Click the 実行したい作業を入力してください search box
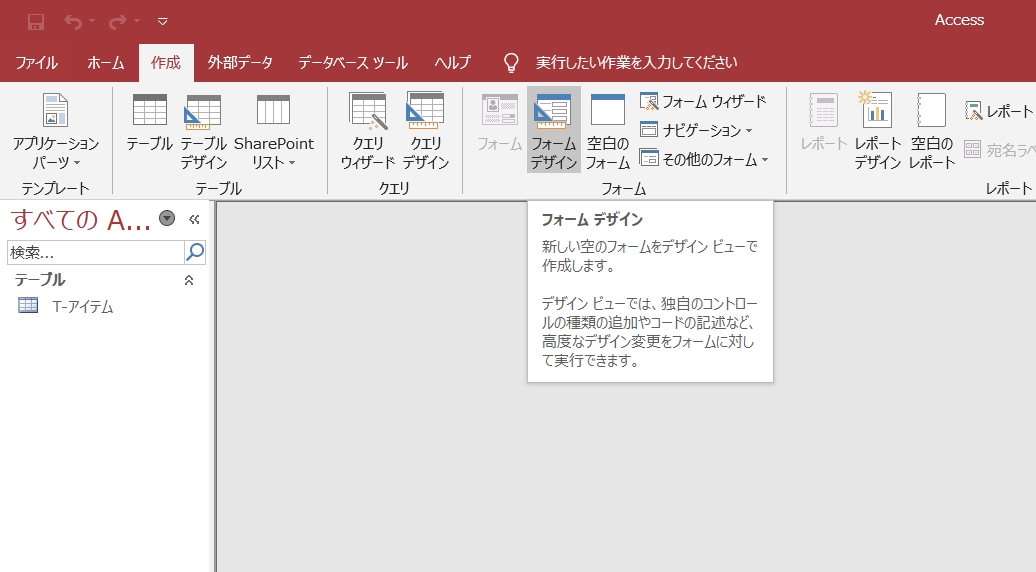This screenshot has width=1036, height=572. [636, 63]
